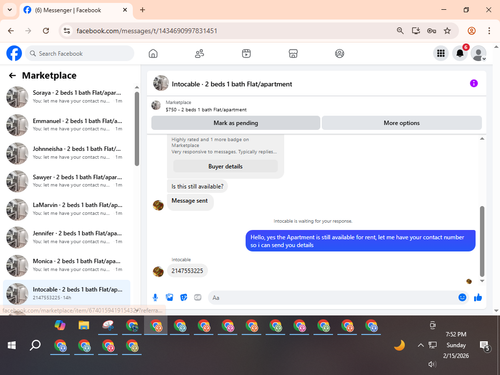This screenshot has height=375, width=500.
Task: Click More options button
Action: 402,123
